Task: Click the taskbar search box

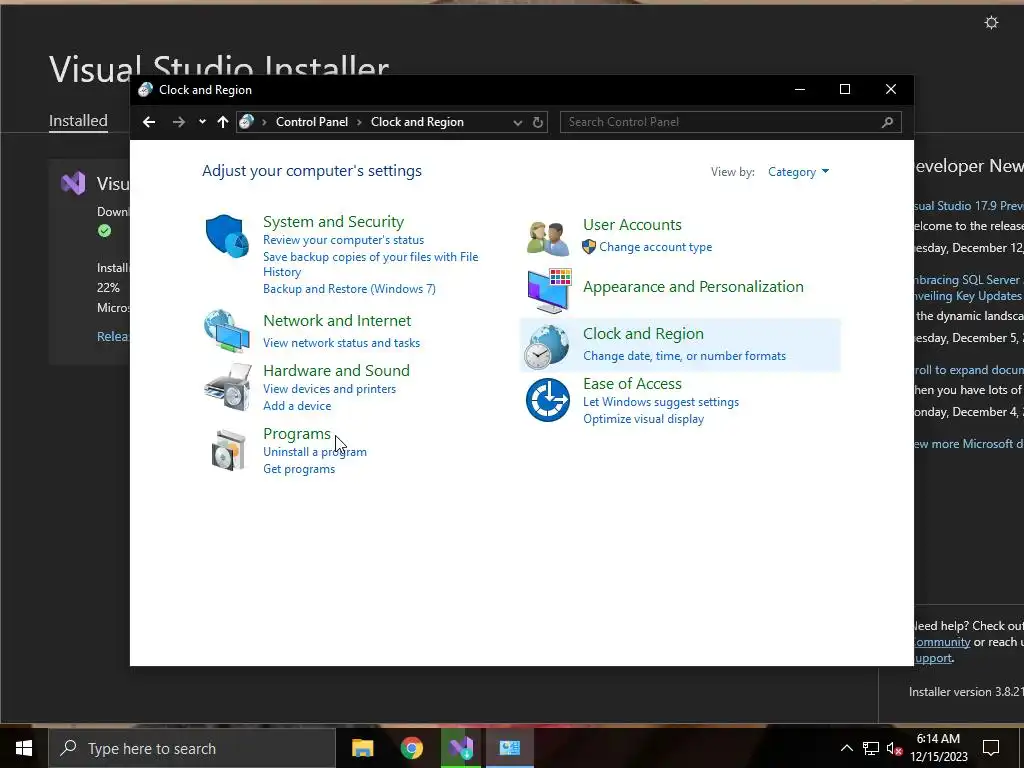Action: click(192, 748)
